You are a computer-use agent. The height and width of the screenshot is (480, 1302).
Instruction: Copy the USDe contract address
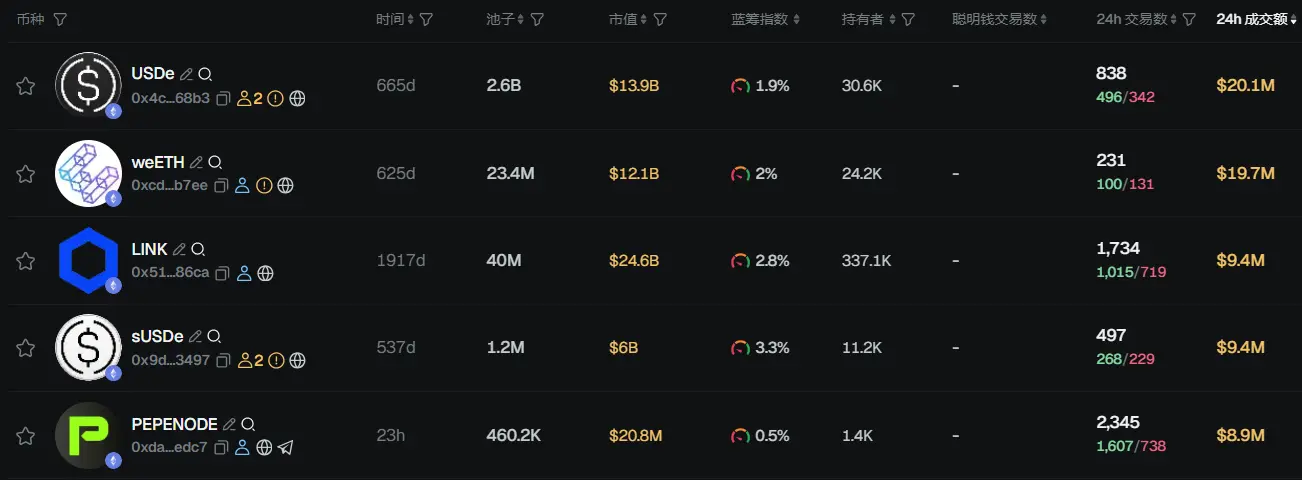(223, 98)
